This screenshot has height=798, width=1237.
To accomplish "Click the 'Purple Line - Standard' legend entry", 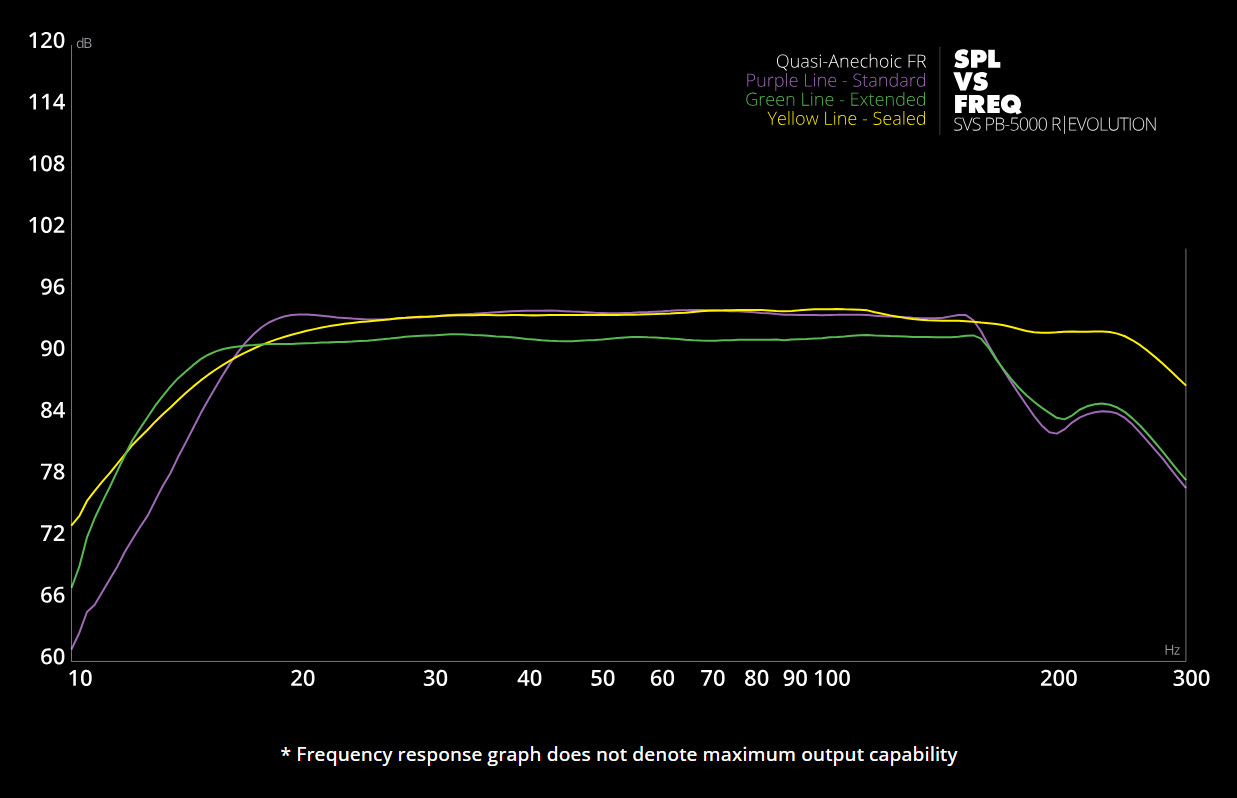I will pyautogui.click(x=835, y=80).
